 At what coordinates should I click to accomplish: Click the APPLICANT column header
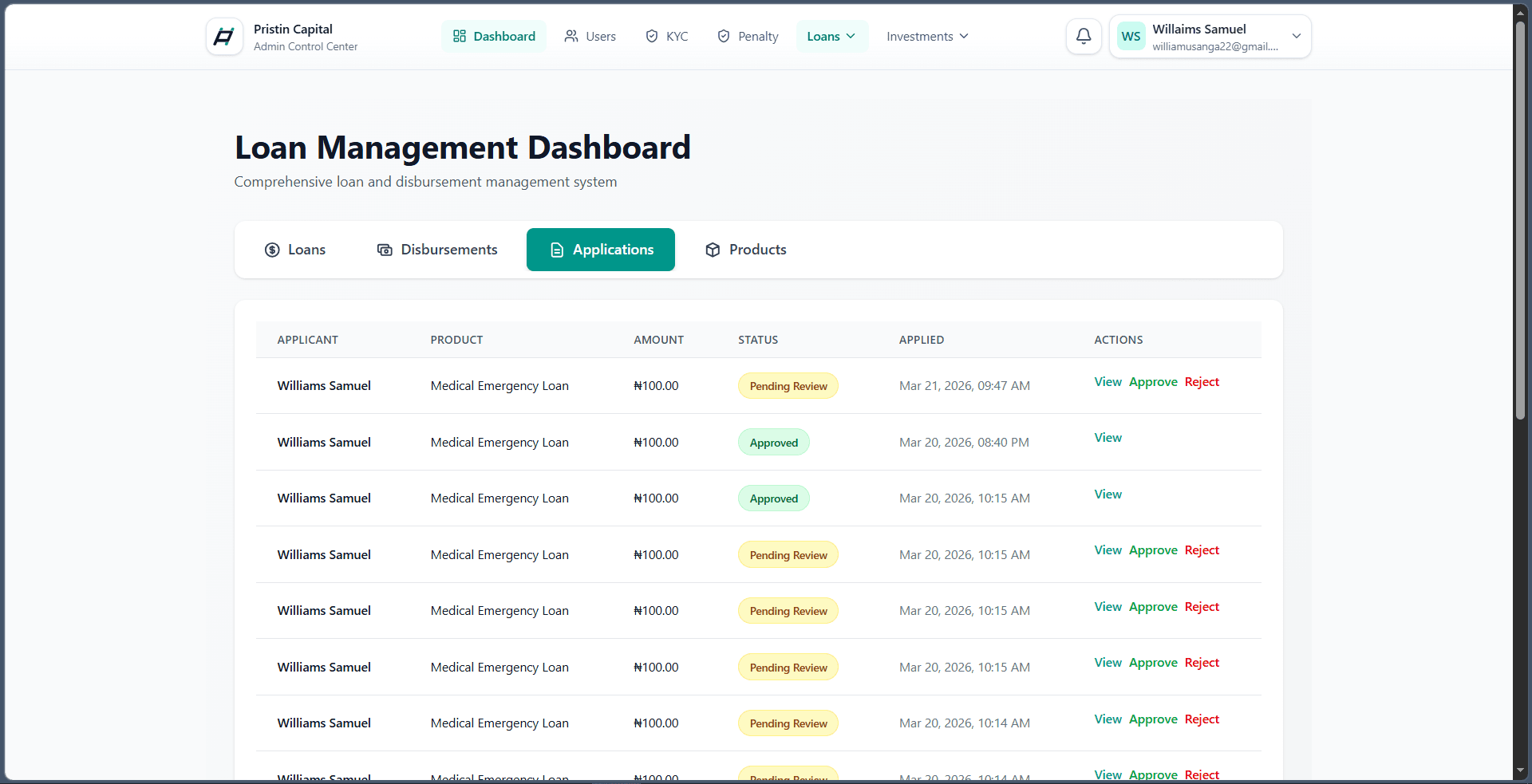307,340
